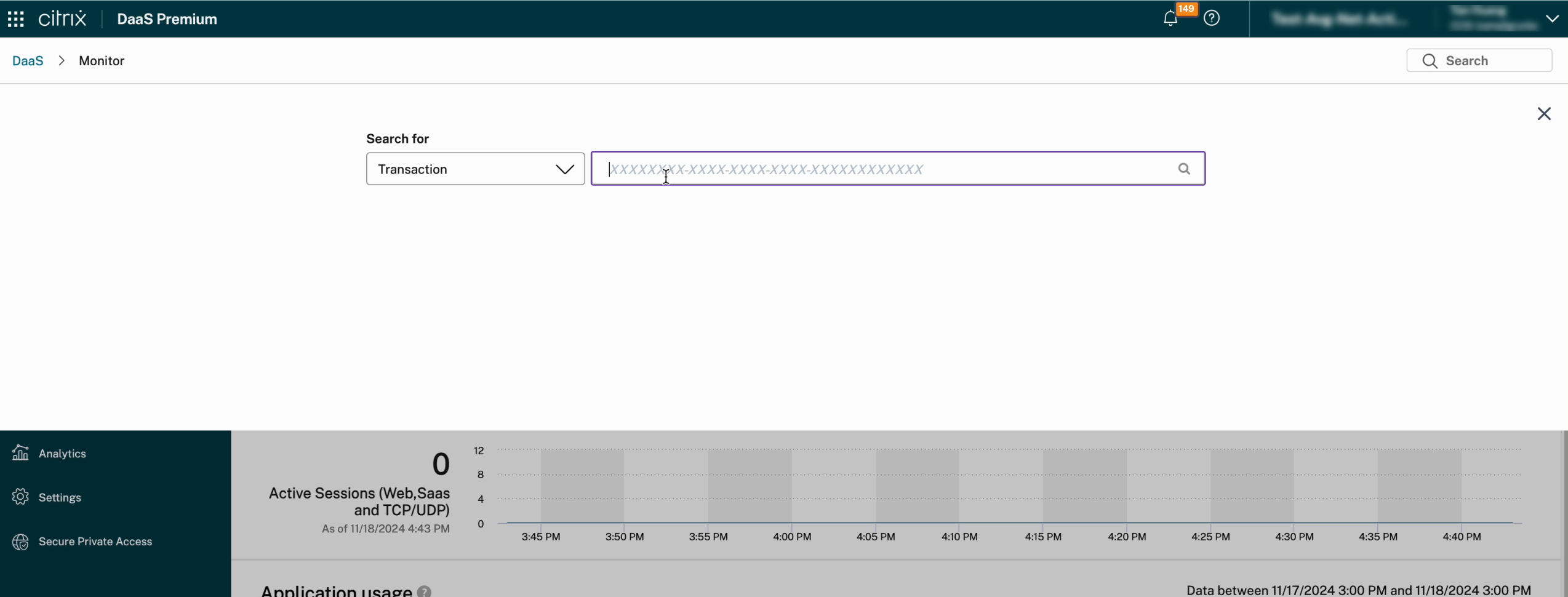Open notifications bell with 149 alerts

(x=1170, y=18)
